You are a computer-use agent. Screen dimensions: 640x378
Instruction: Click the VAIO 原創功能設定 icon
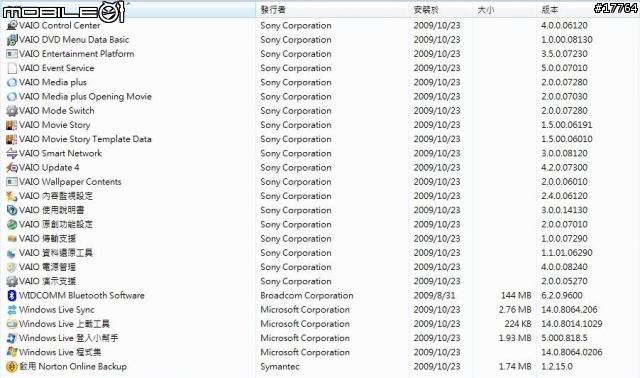(12, 225)
